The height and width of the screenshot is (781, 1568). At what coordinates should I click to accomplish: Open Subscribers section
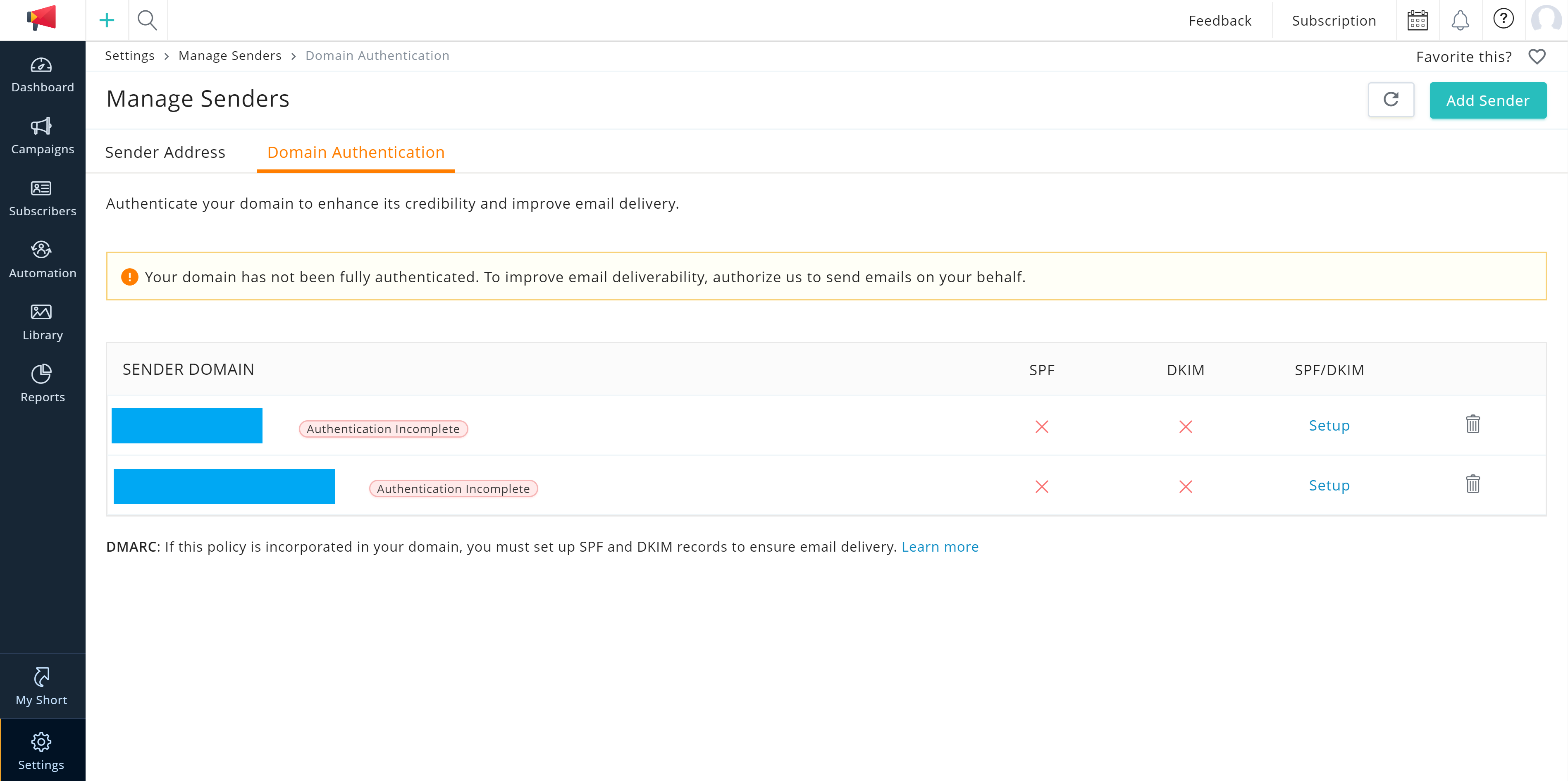[42, 198]
